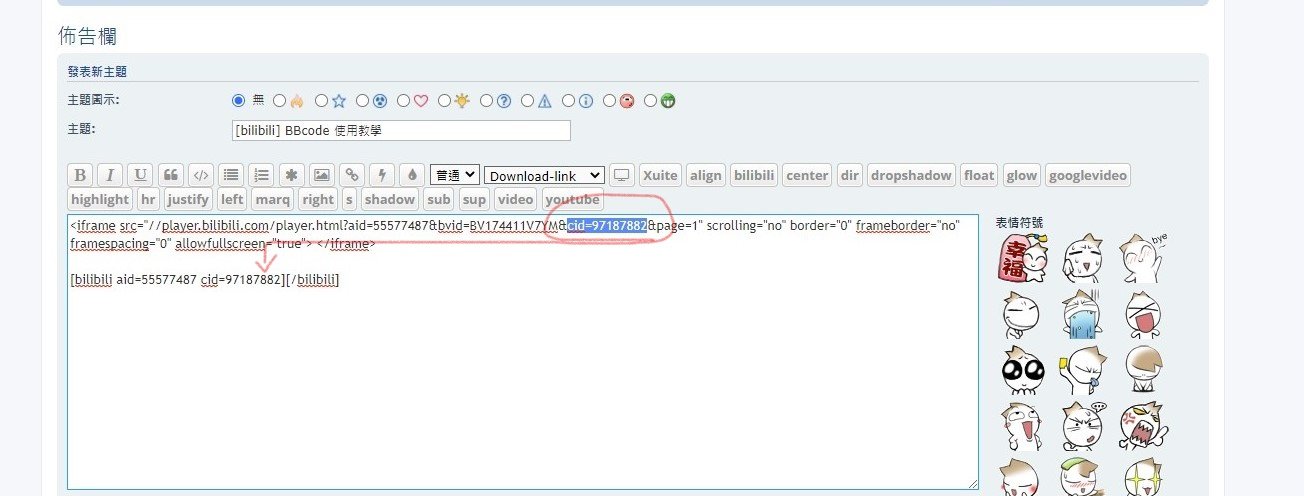Insert the bilibili BBcode tag

pos(754,175)
